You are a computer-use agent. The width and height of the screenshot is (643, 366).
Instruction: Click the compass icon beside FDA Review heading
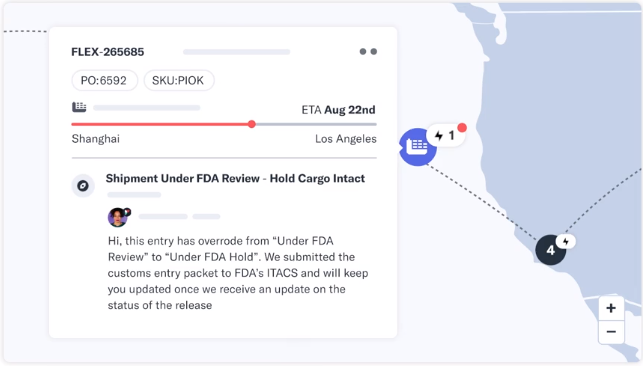click(83, 186)
